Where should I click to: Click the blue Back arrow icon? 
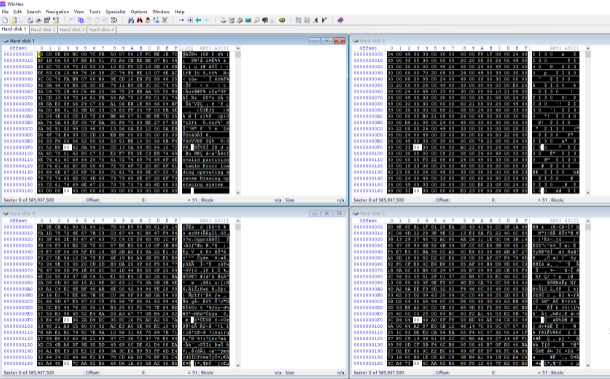(x=198, y=20)
